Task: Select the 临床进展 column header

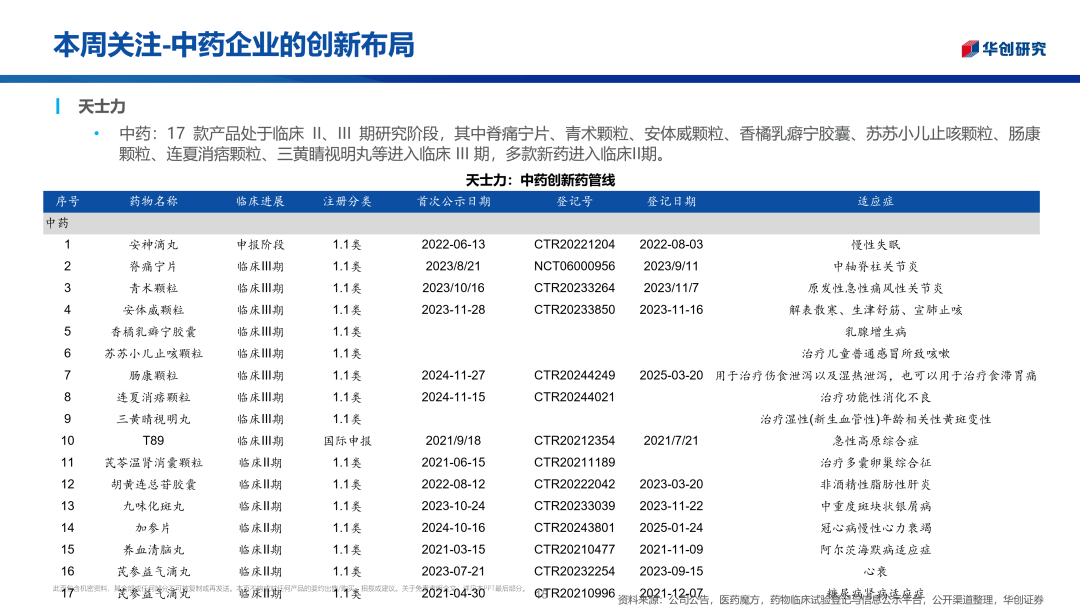Action: point(260,202)
